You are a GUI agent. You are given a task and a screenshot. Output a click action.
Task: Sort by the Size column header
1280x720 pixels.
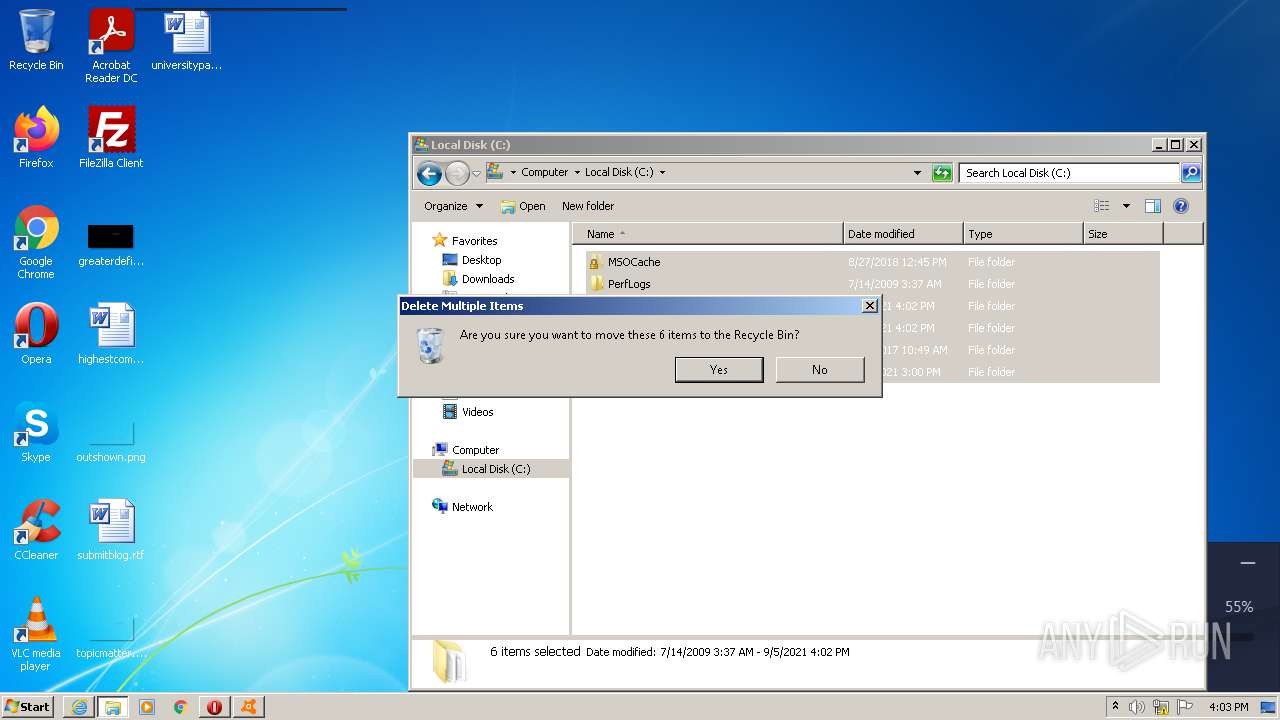(1123, 234)
